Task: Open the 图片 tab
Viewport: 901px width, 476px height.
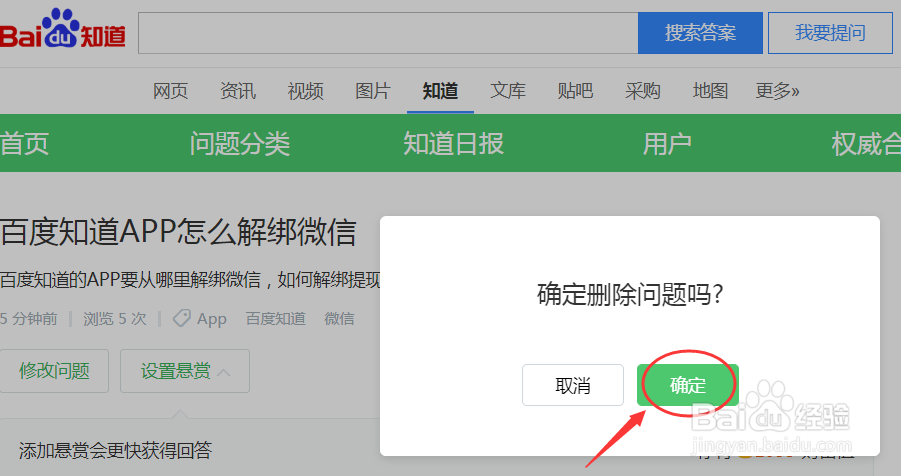Action: (x=373, y=91)
